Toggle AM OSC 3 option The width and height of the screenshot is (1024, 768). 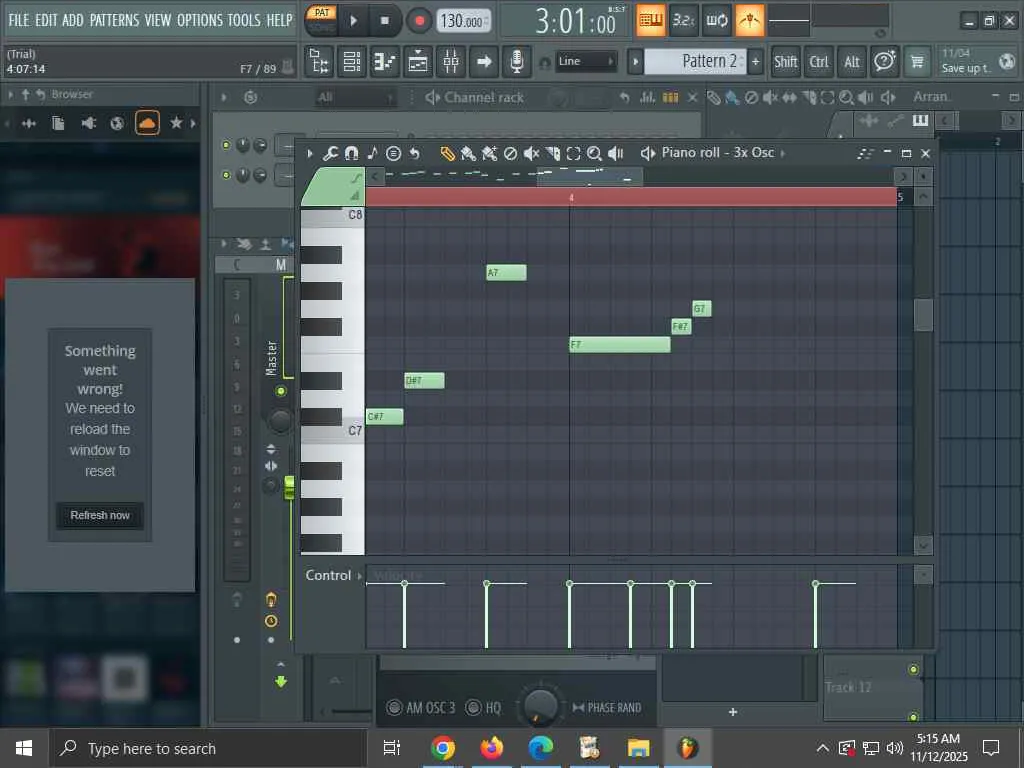(x=420, y=707)
